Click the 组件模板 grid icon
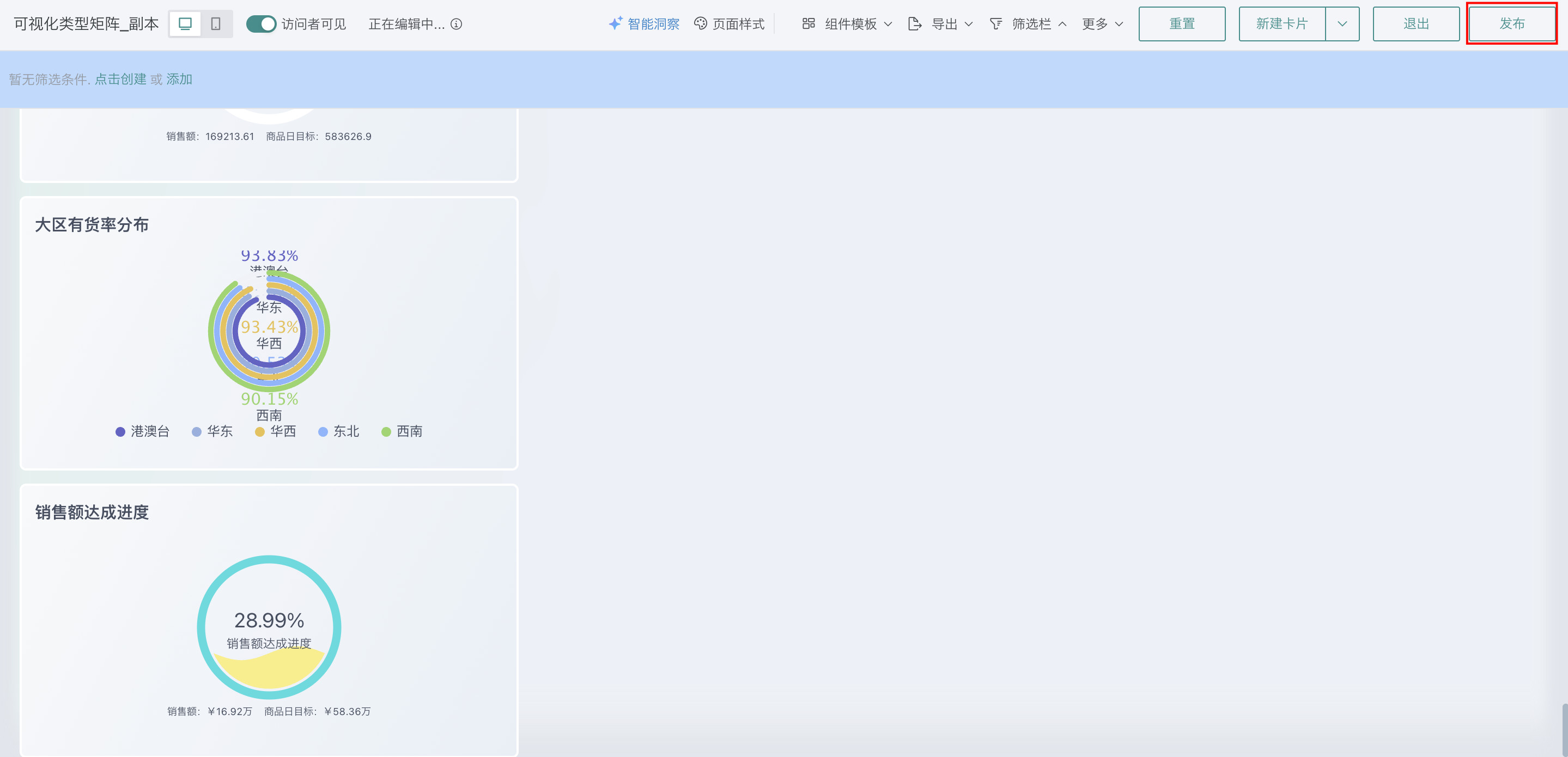The image size is (1568, 757). (809, 23)
